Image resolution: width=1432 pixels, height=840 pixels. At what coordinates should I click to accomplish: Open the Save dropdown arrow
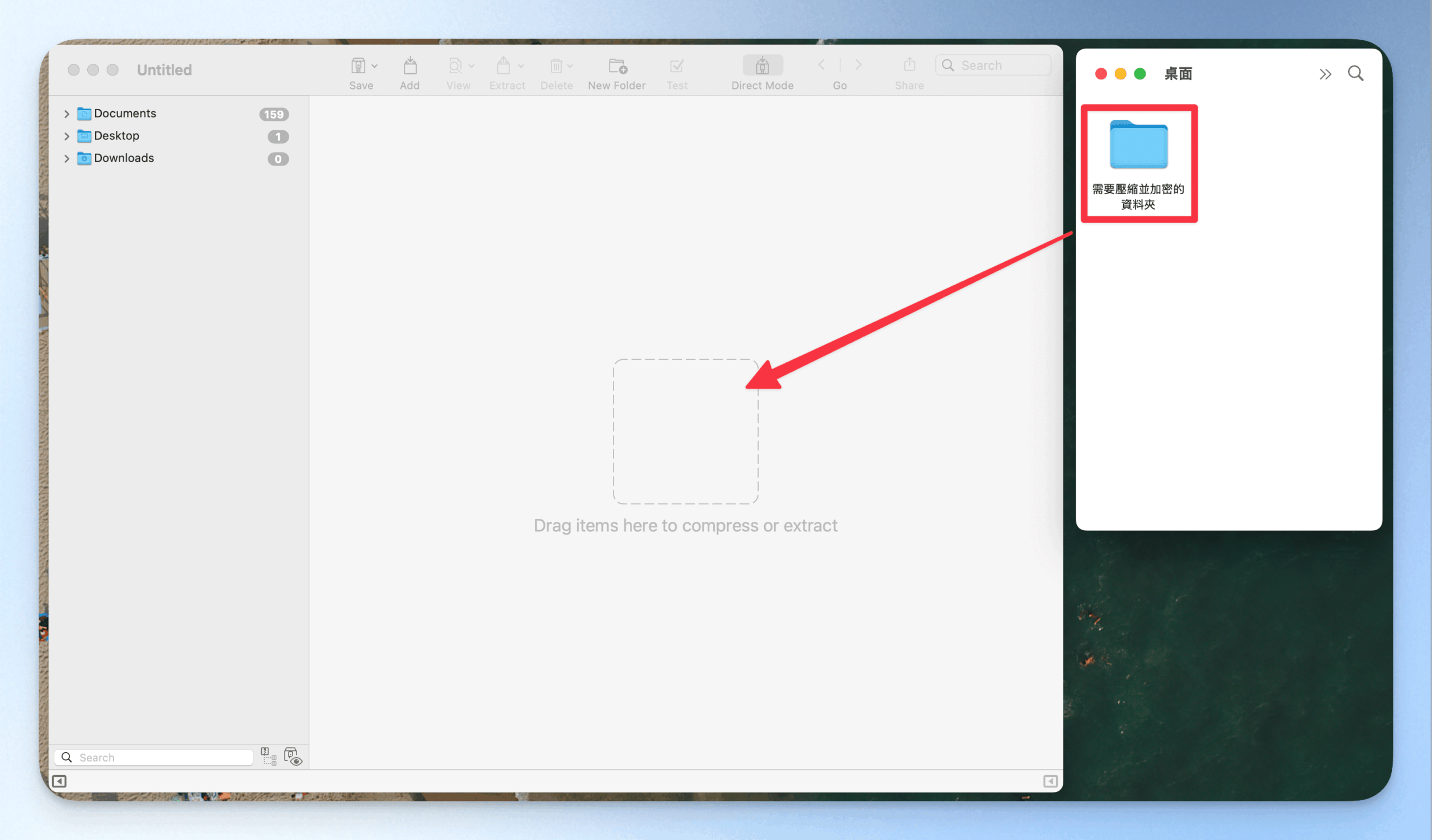pyautogui.click(x=375, y=67)
